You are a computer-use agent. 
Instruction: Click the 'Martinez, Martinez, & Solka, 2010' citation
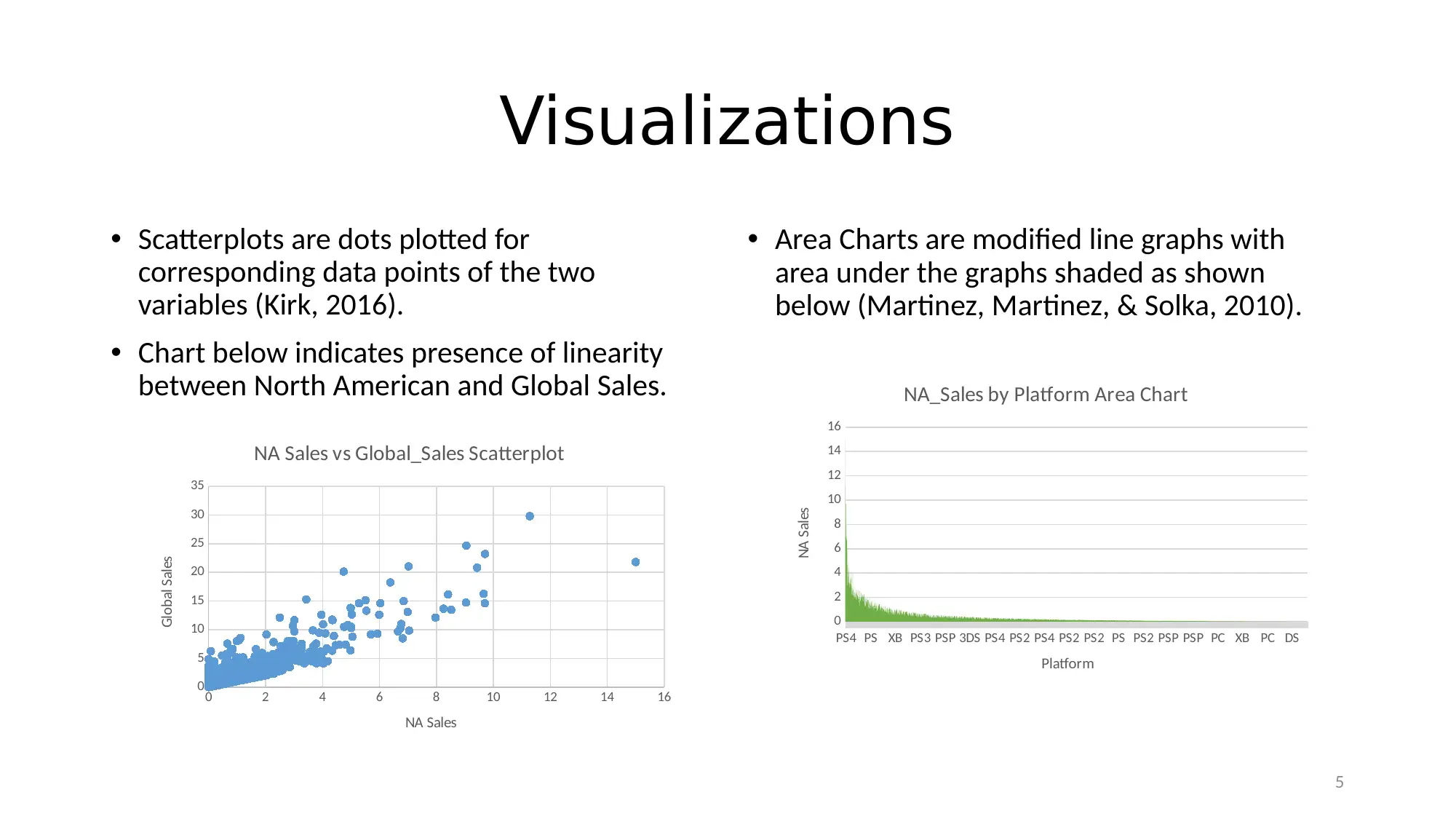tap(1075, 306)
